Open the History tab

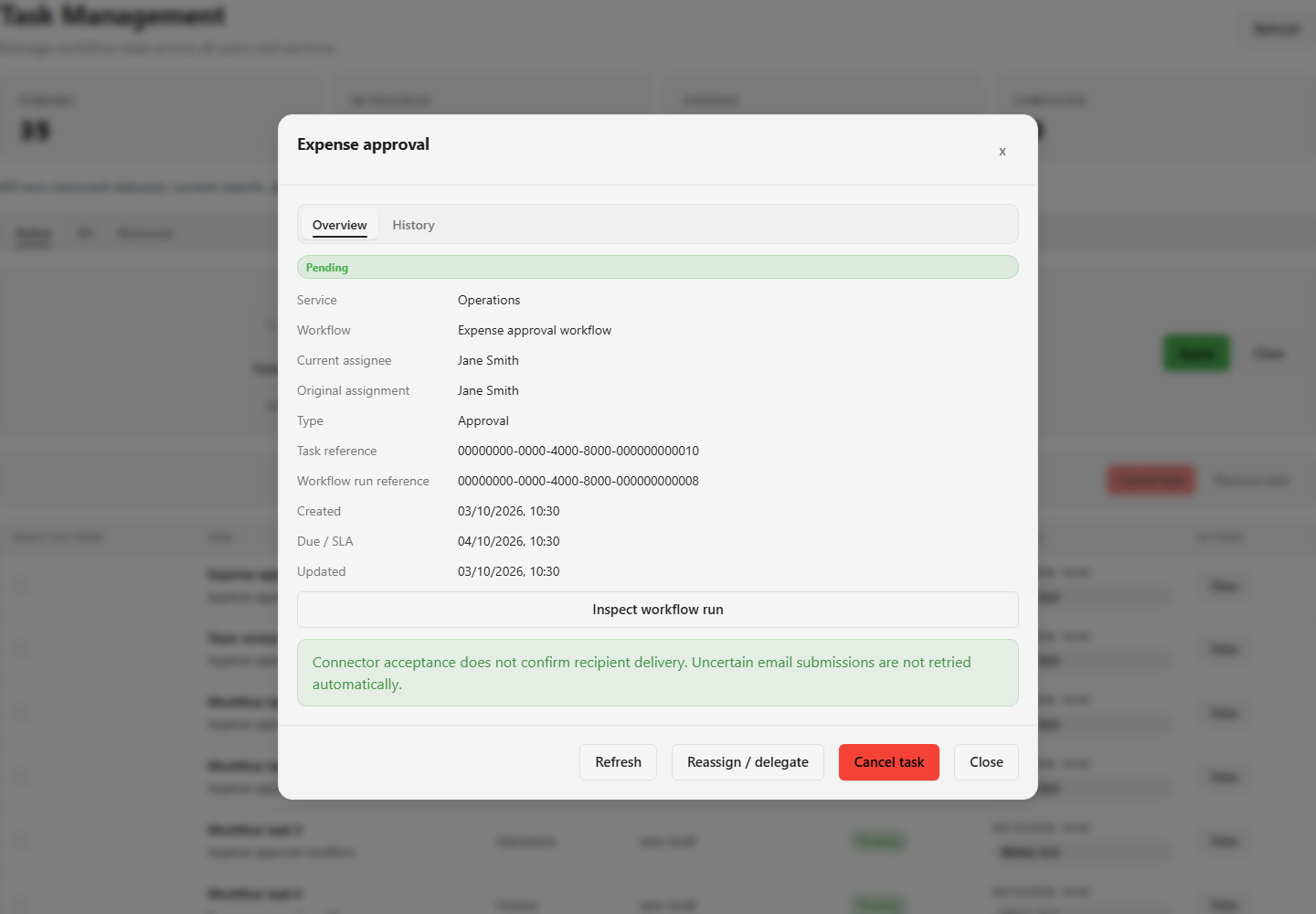coord(414,225)
